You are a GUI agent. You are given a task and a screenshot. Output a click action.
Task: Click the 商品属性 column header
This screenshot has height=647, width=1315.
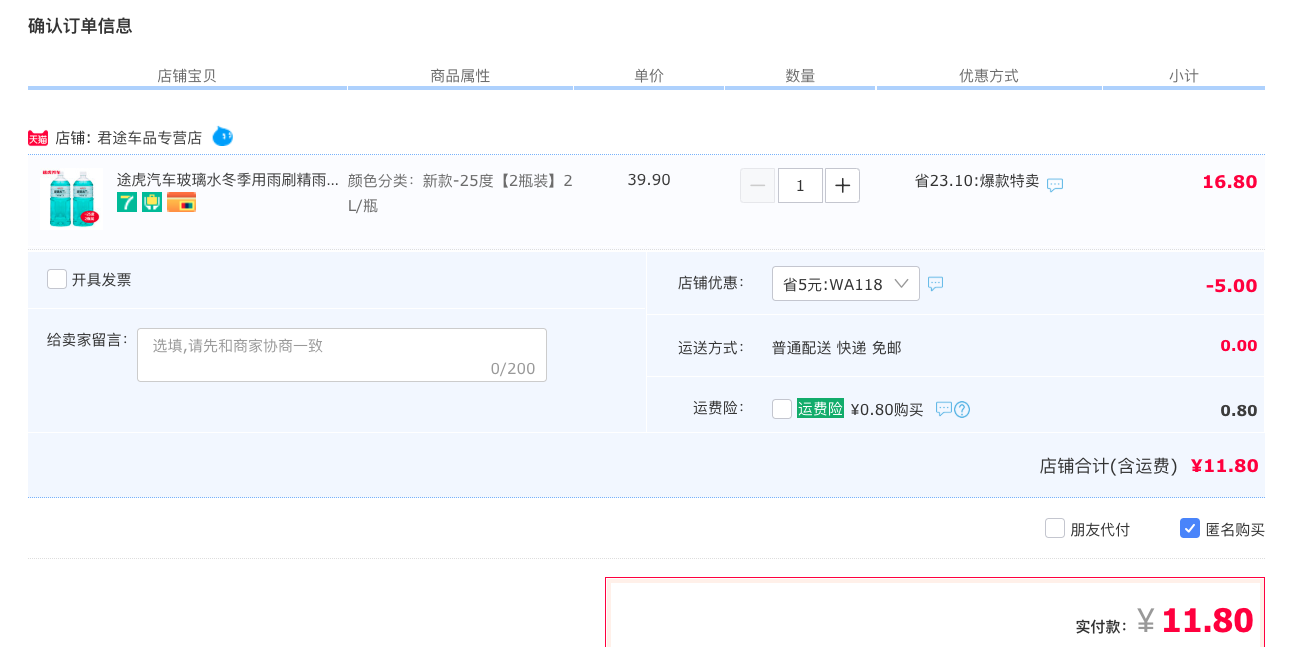(x=460, y=76)
